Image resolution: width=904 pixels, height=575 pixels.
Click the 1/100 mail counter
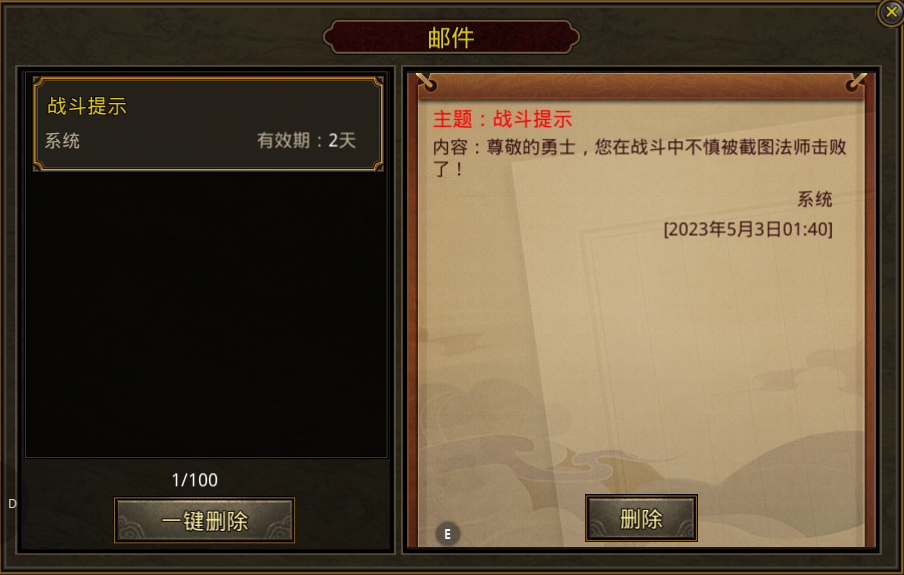pos(195,480)
